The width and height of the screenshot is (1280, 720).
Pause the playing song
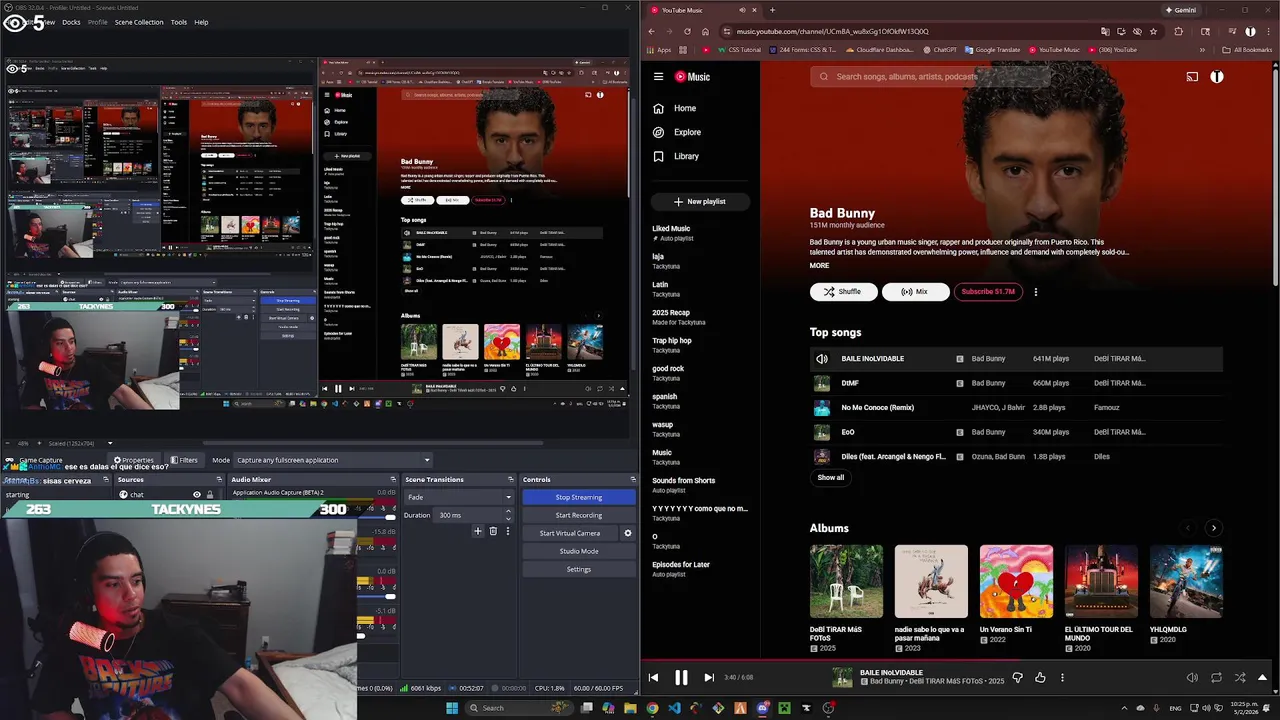[681, 678]
